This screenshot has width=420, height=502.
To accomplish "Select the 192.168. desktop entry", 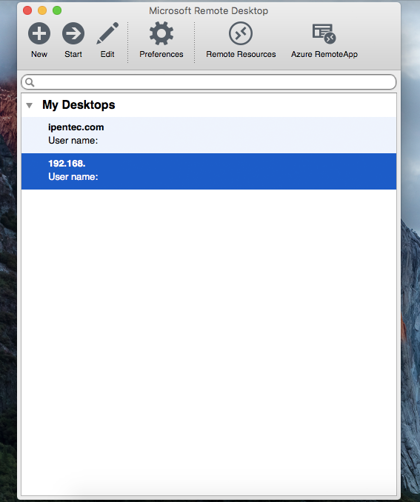I will (209, 171).
